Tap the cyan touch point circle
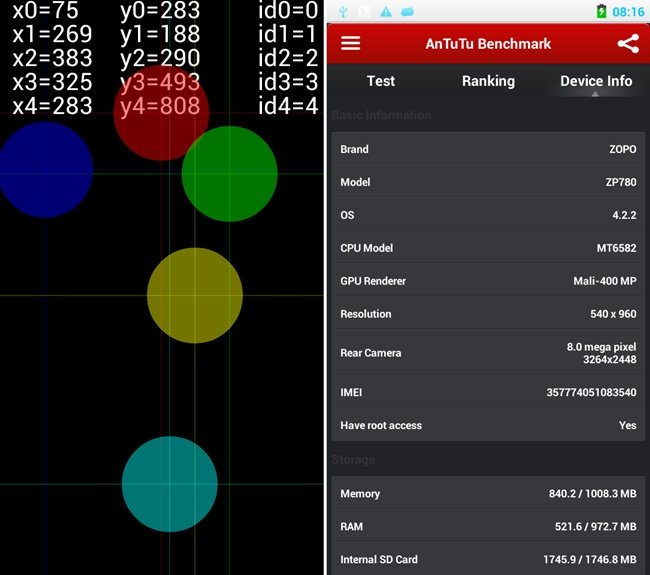 point(170,484)
